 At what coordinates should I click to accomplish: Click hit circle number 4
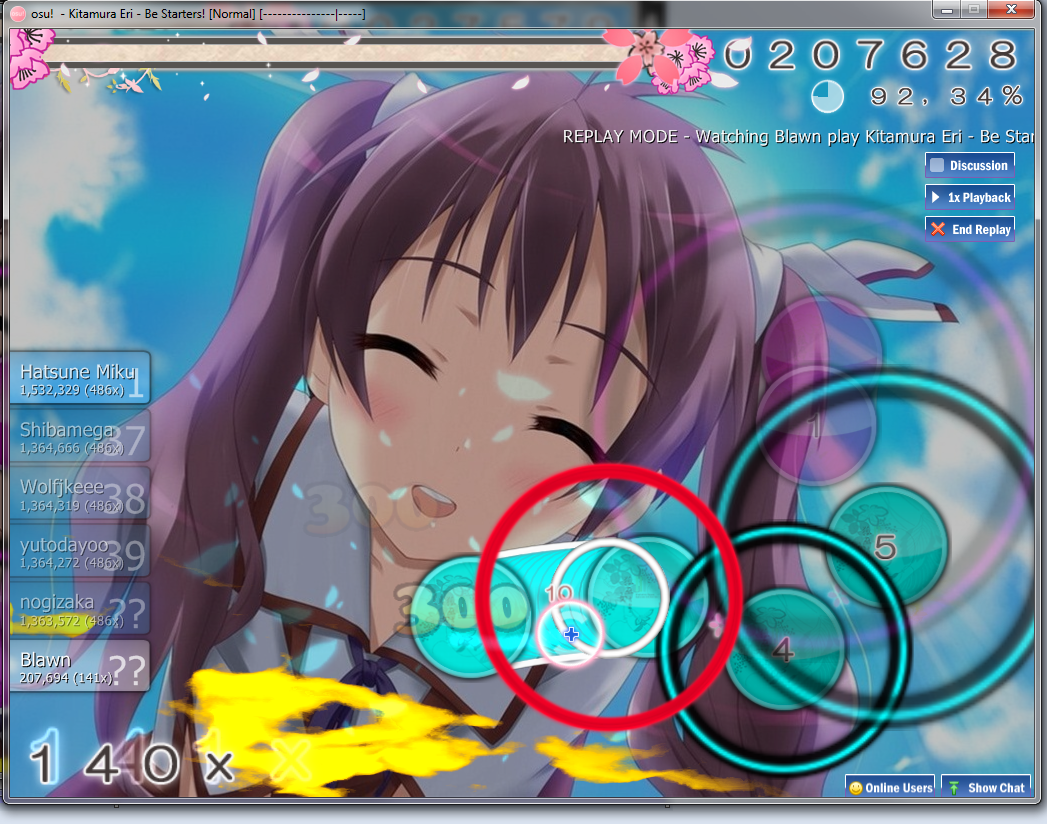click(x=782, y=650)
